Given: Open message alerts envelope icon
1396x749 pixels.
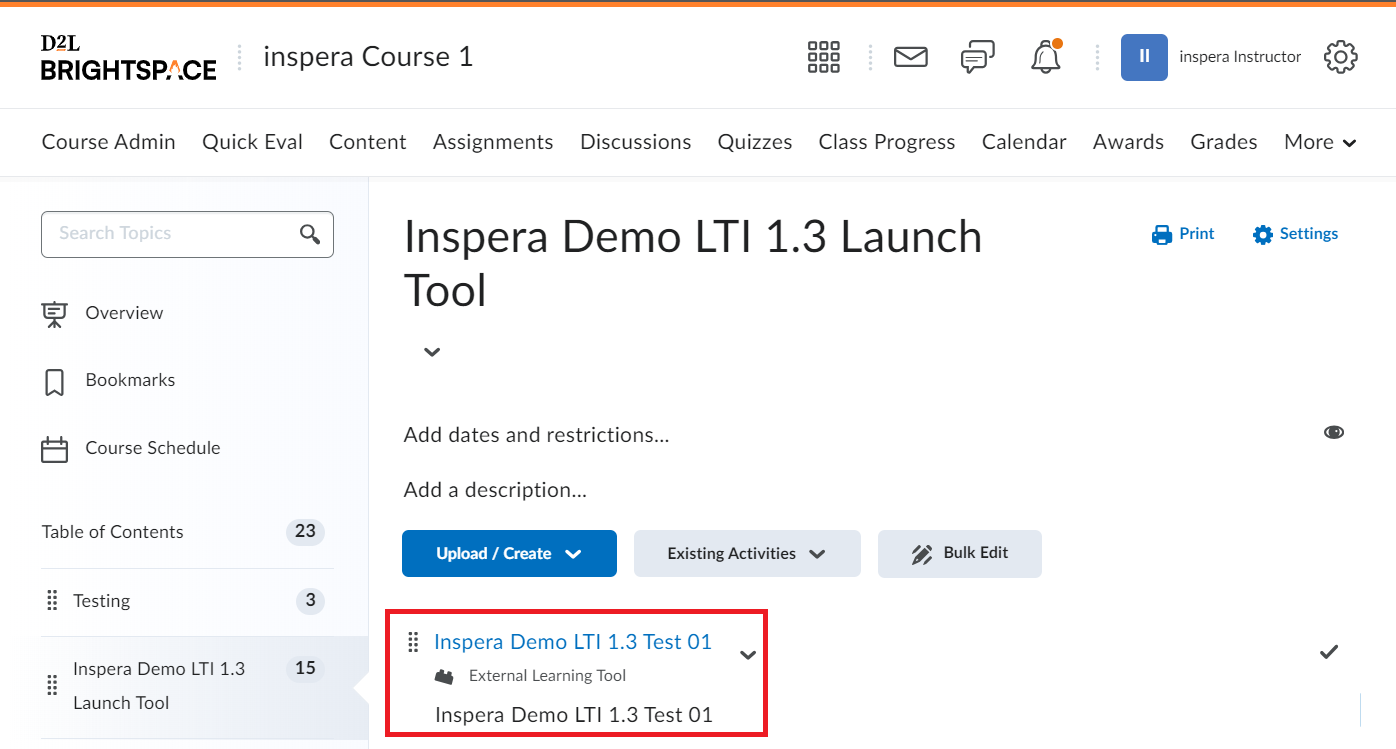Looking at the screenshot, I should (910, 57).
